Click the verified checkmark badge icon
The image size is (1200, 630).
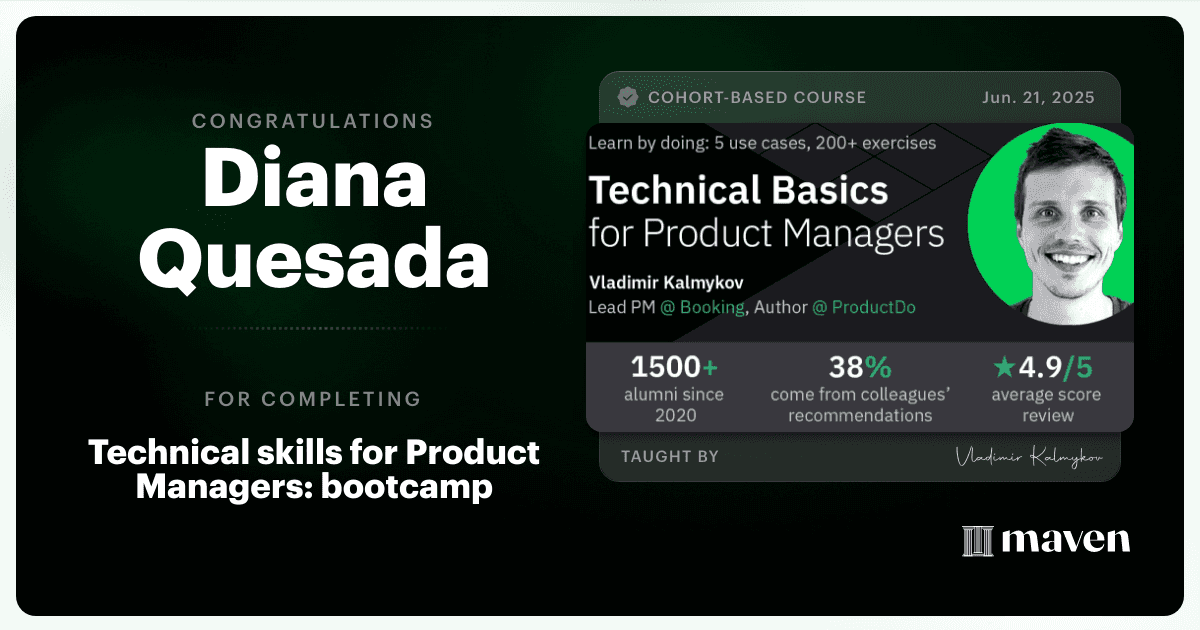pyautogui.click(x=628, y=97)
